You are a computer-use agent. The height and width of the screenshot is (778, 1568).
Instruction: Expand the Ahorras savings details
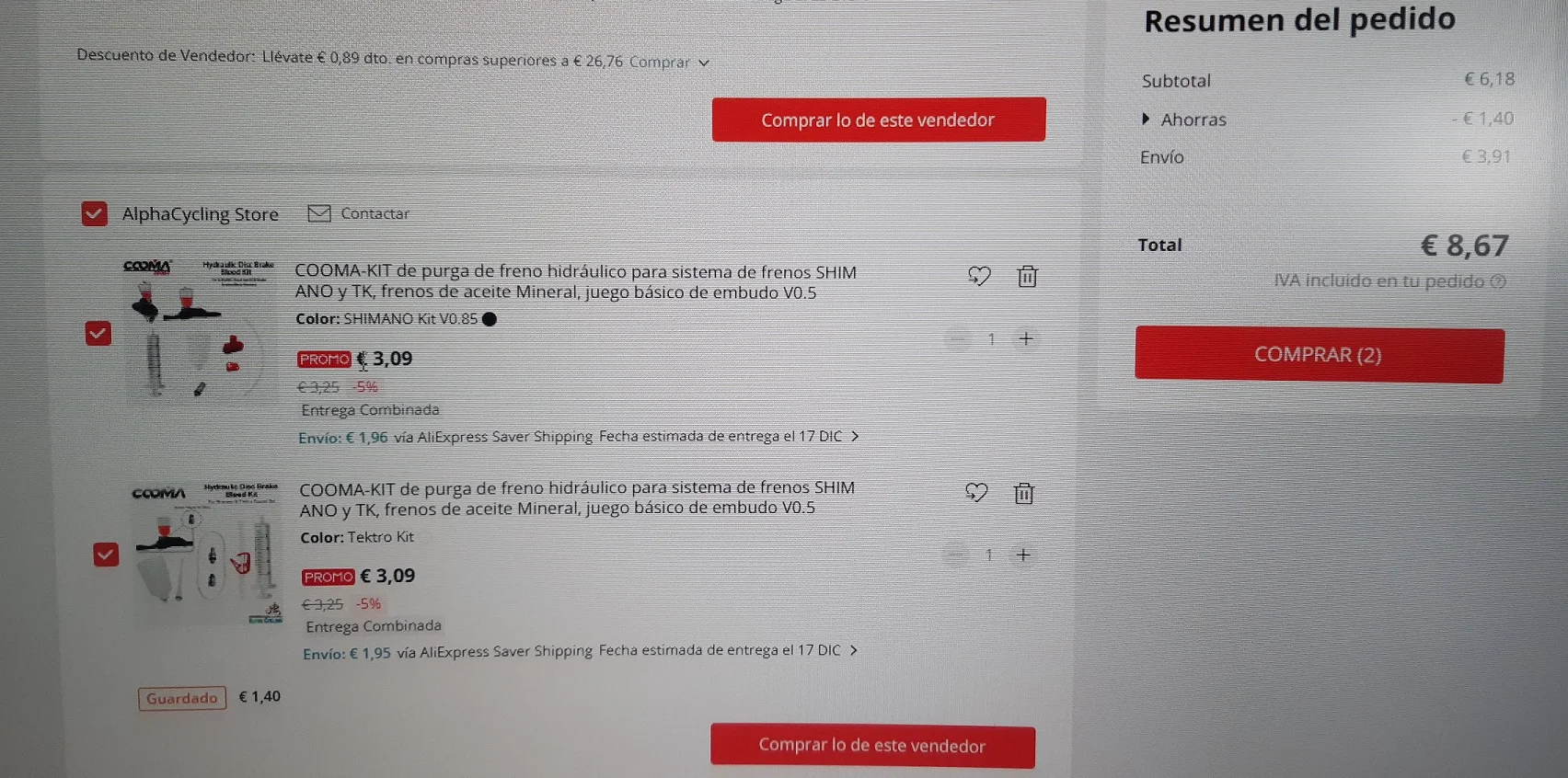pyautogui.click(x=1183, y=120)
